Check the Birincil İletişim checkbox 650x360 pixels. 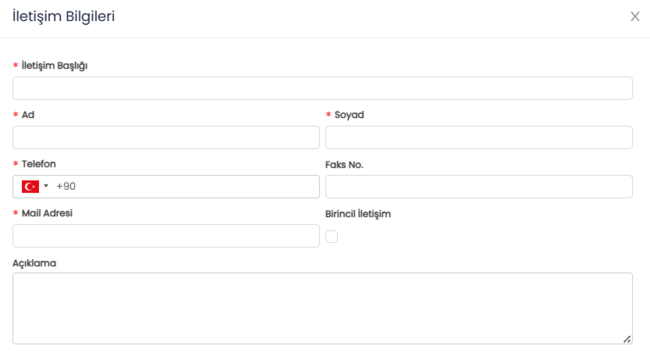coord(331,236)
